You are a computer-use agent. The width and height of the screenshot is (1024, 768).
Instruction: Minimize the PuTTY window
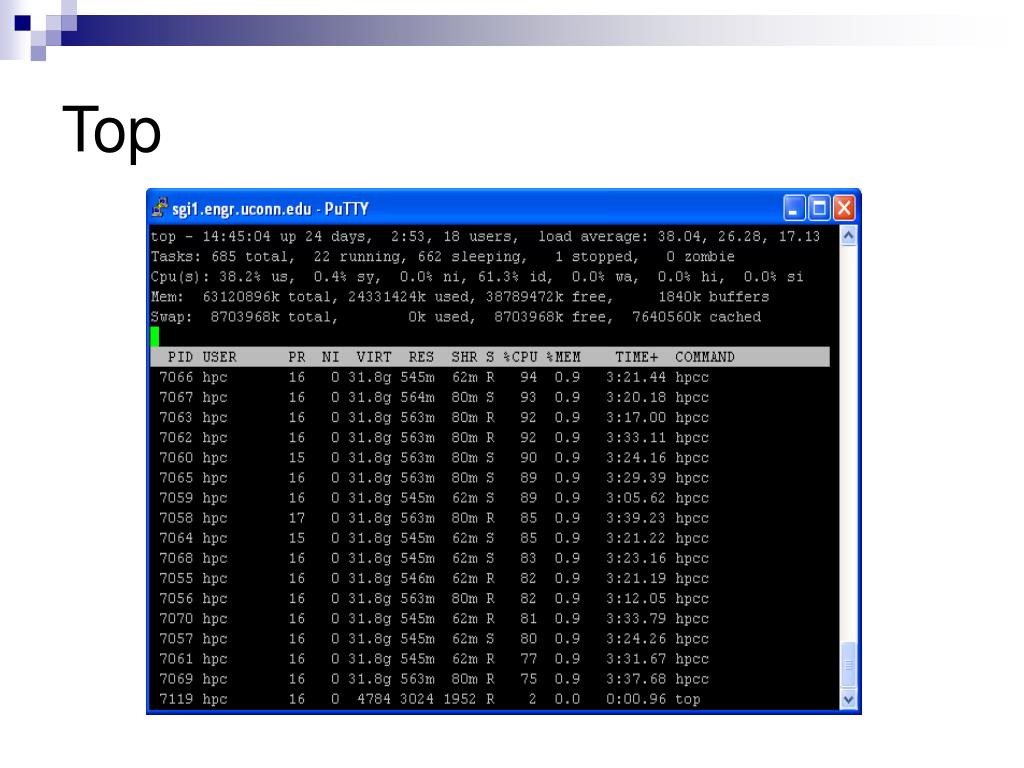[x=794, y=208]
